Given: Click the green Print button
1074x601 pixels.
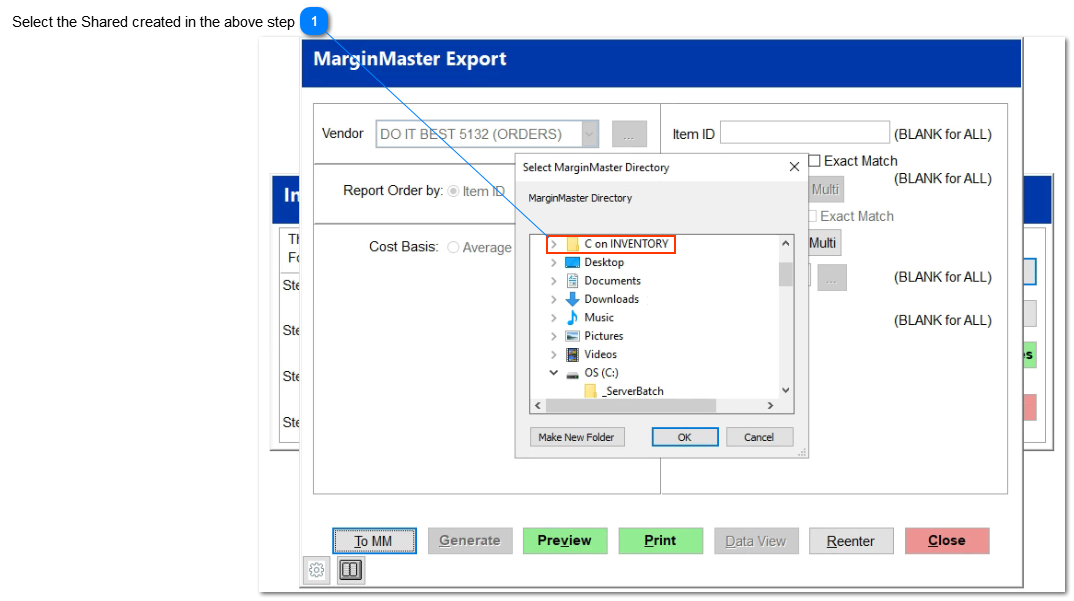Looking at the screenshot, I should click(x=660, y=541).
